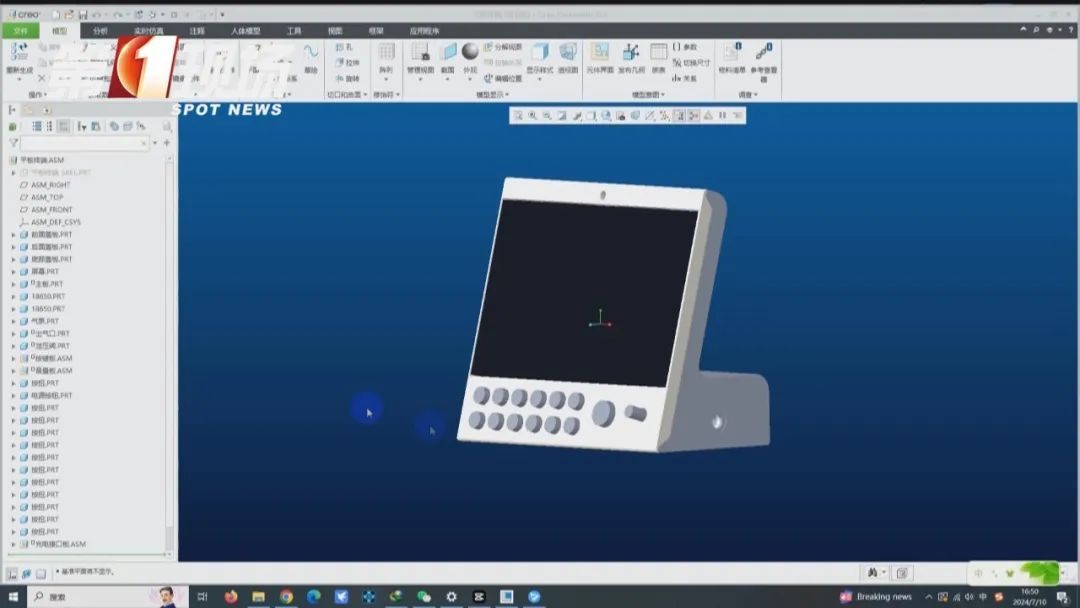Select ASM_FRONT datum plane in model tree

click(52, 210)
